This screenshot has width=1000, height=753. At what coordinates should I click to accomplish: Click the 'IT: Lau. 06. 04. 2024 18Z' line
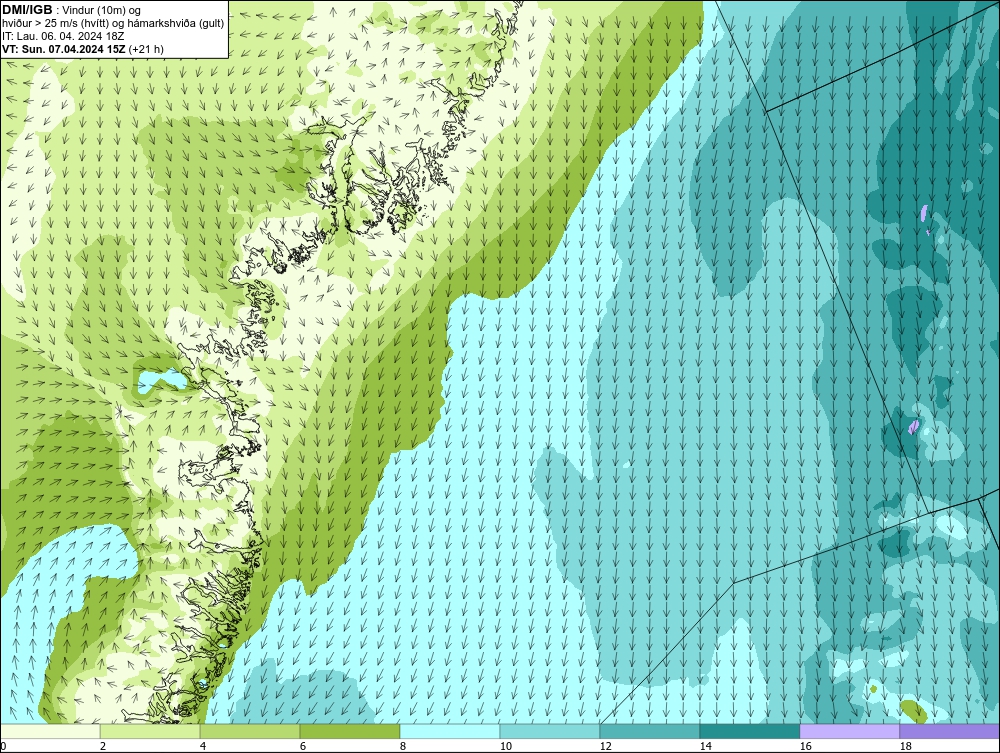63,36
